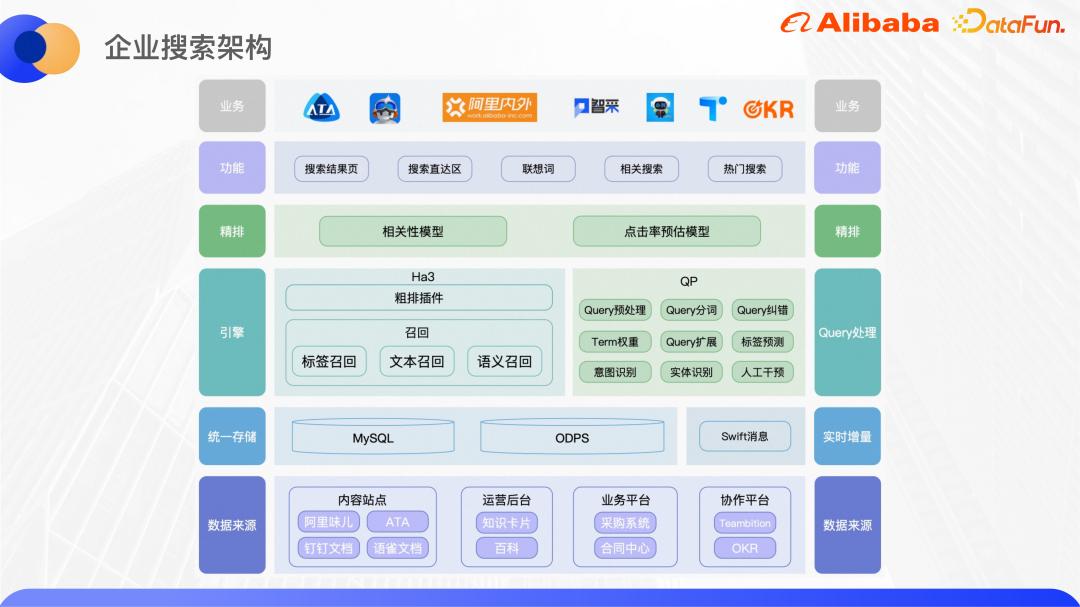Click the 相关性模型 block
Screen dimensions: 1080x607
point(412,230)
